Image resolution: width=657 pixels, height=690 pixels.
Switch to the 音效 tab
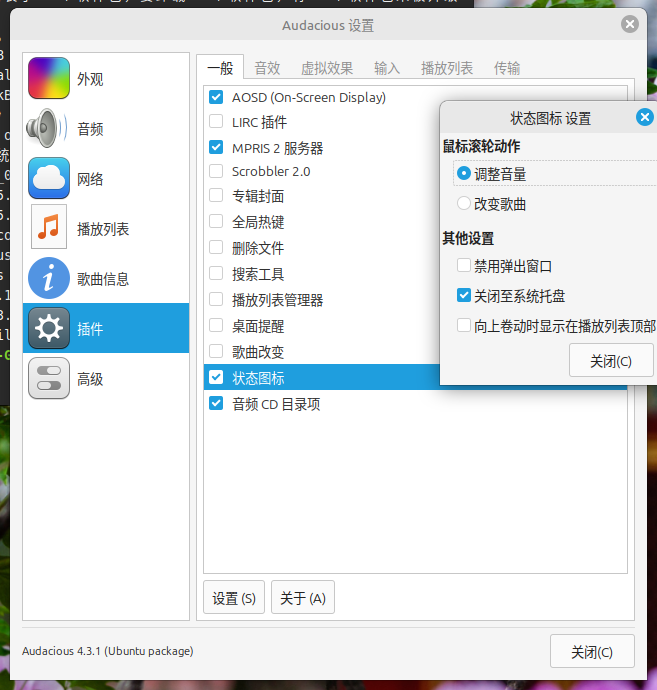[267, 68]
